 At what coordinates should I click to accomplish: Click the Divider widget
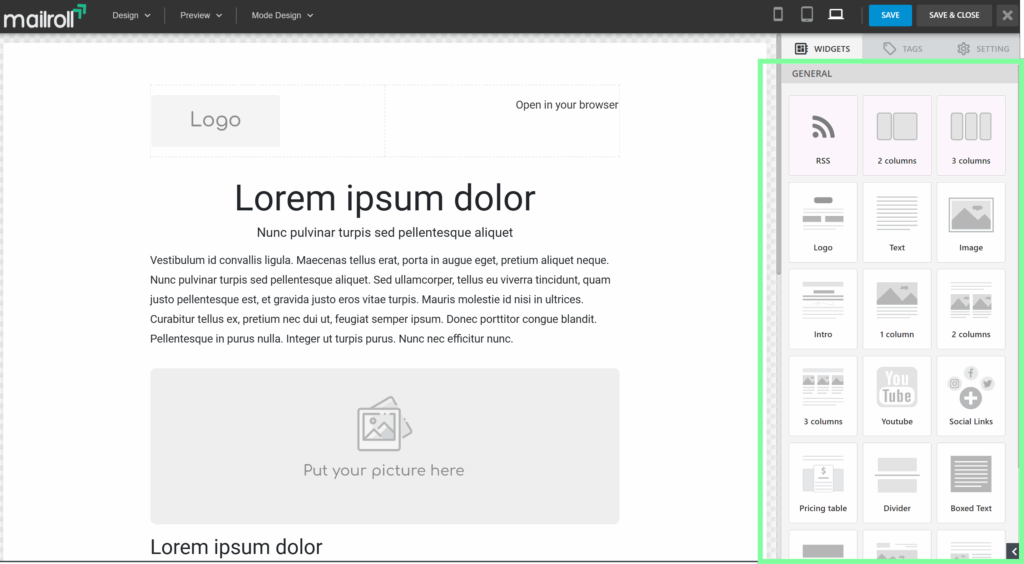(897, 482)
